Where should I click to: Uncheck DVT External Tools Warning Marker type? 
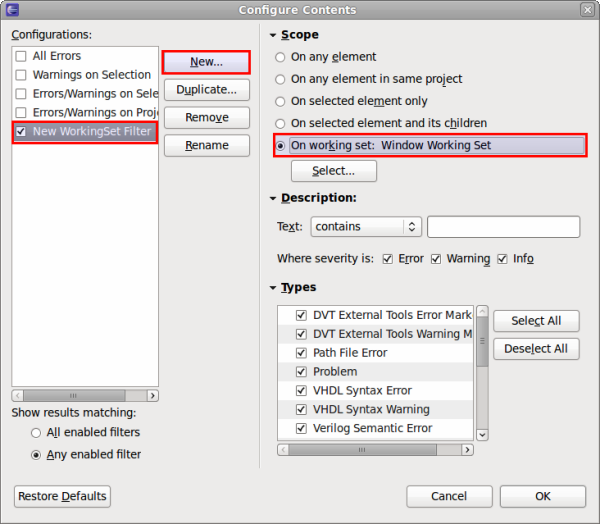301,334
